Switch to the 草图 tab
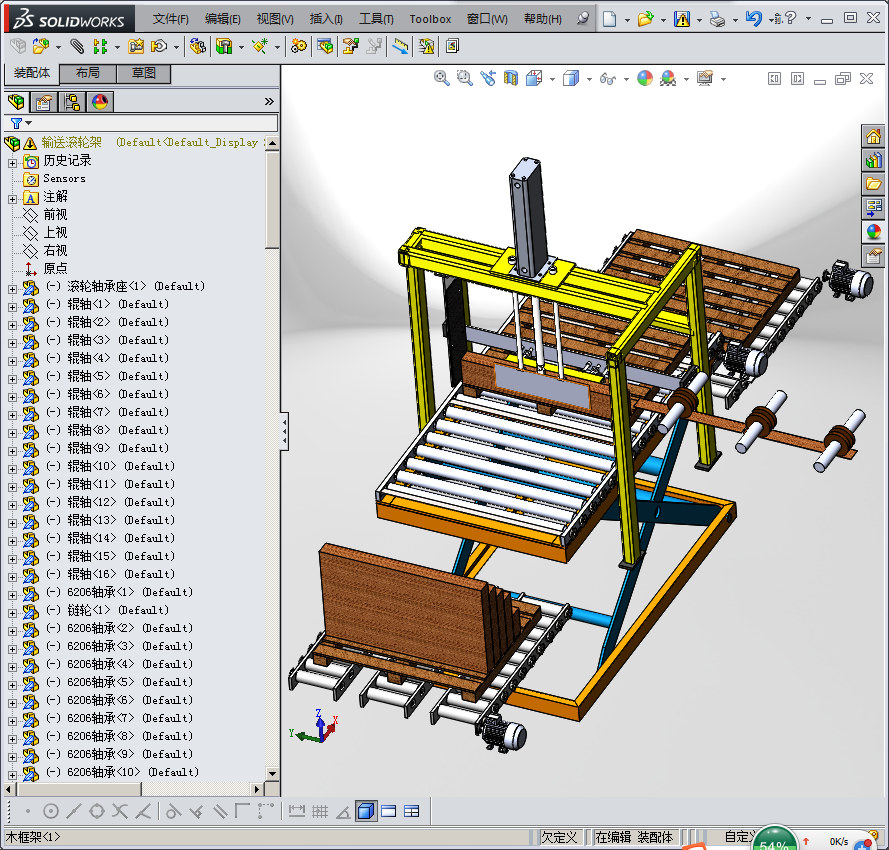This screenshot has height=850, width=889. point(144,73)
